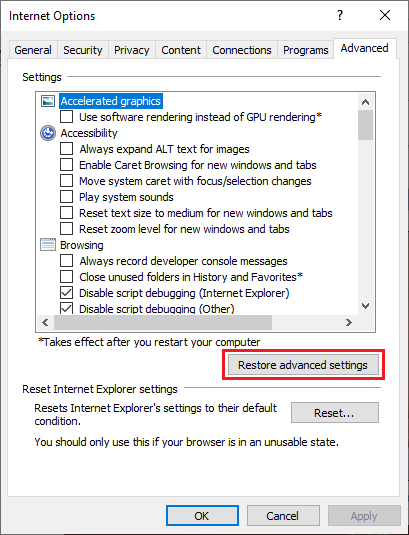The image size is (409, 535).
Task: Select the Privacy tab
Action: (132, 50)
